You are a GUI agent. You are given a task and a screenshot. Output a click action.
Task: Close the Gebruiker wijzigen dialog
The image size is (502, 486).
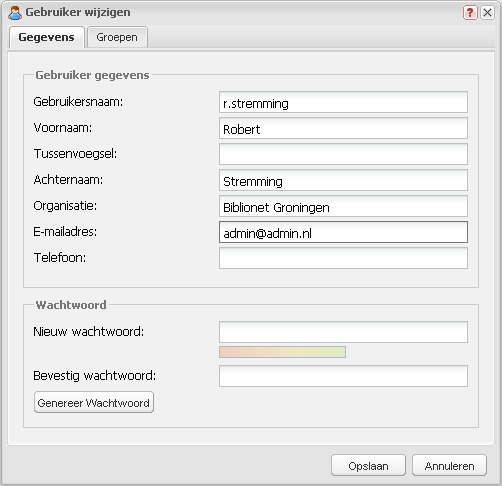487,13
